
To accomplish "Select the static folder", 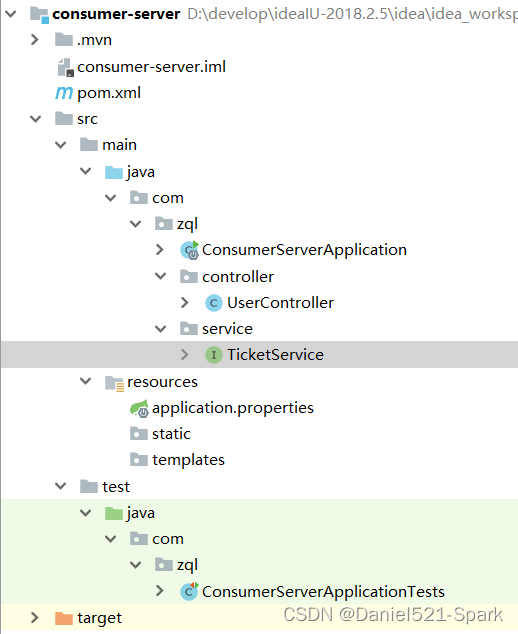I will coord(160,434).
